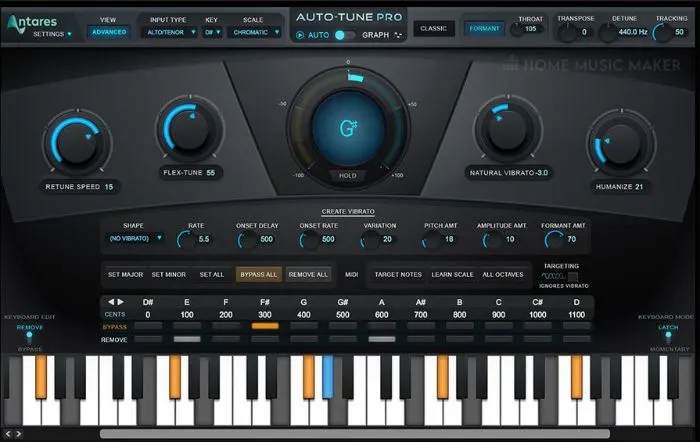The image size is (700, 442).
Task: Click the Formant Amt knob
Action: (x=554, y=240)
